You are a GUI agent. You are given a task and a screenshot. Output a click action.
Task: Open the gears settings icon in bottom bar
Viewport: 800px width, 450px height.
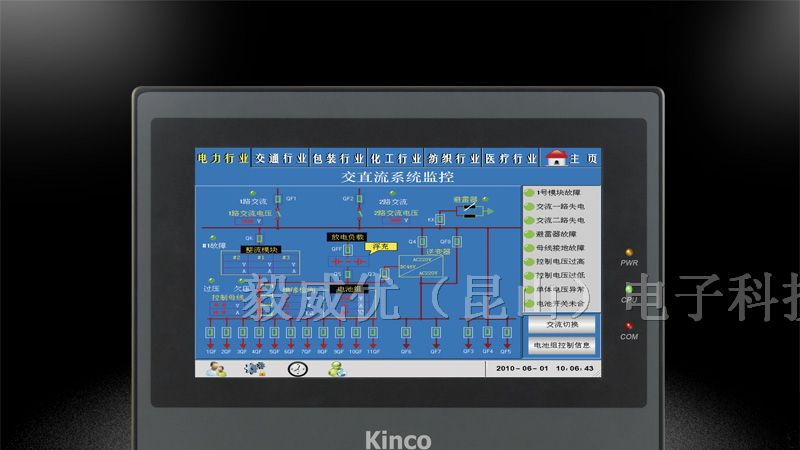[x=254, y=368]
